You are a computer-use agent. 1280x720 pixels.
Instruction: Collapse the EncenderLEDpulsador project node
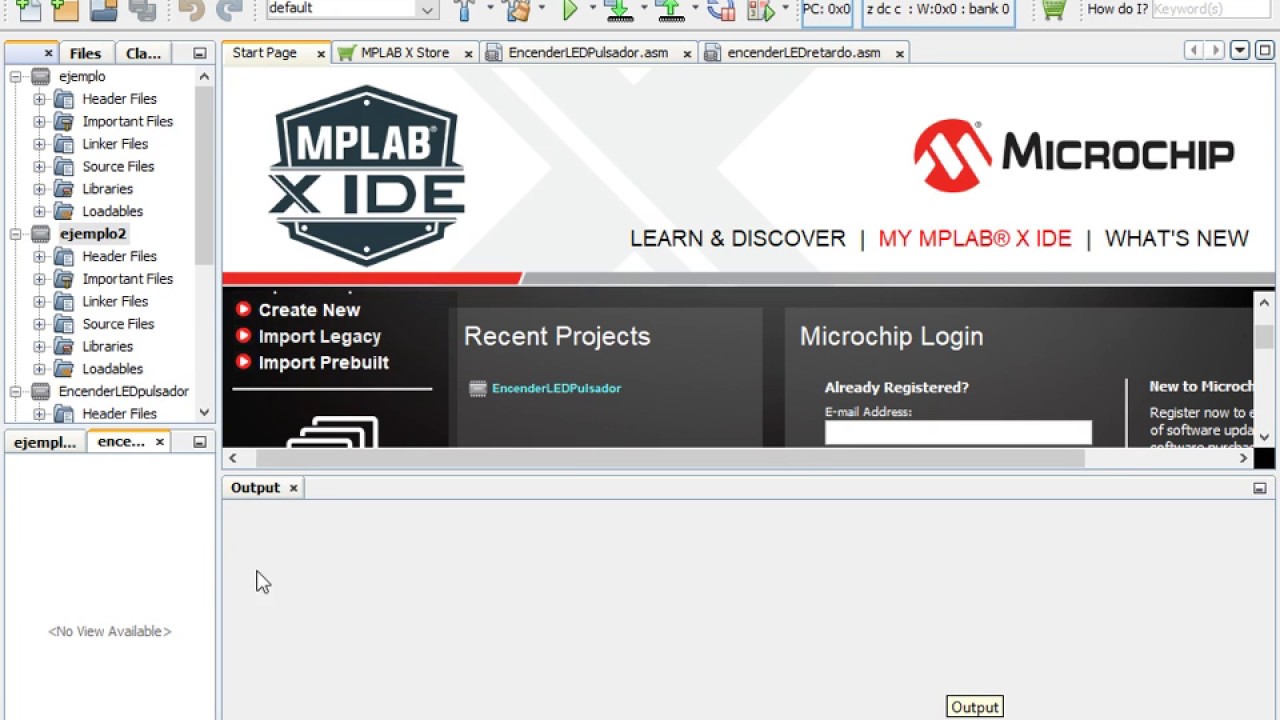click(16, 391)
